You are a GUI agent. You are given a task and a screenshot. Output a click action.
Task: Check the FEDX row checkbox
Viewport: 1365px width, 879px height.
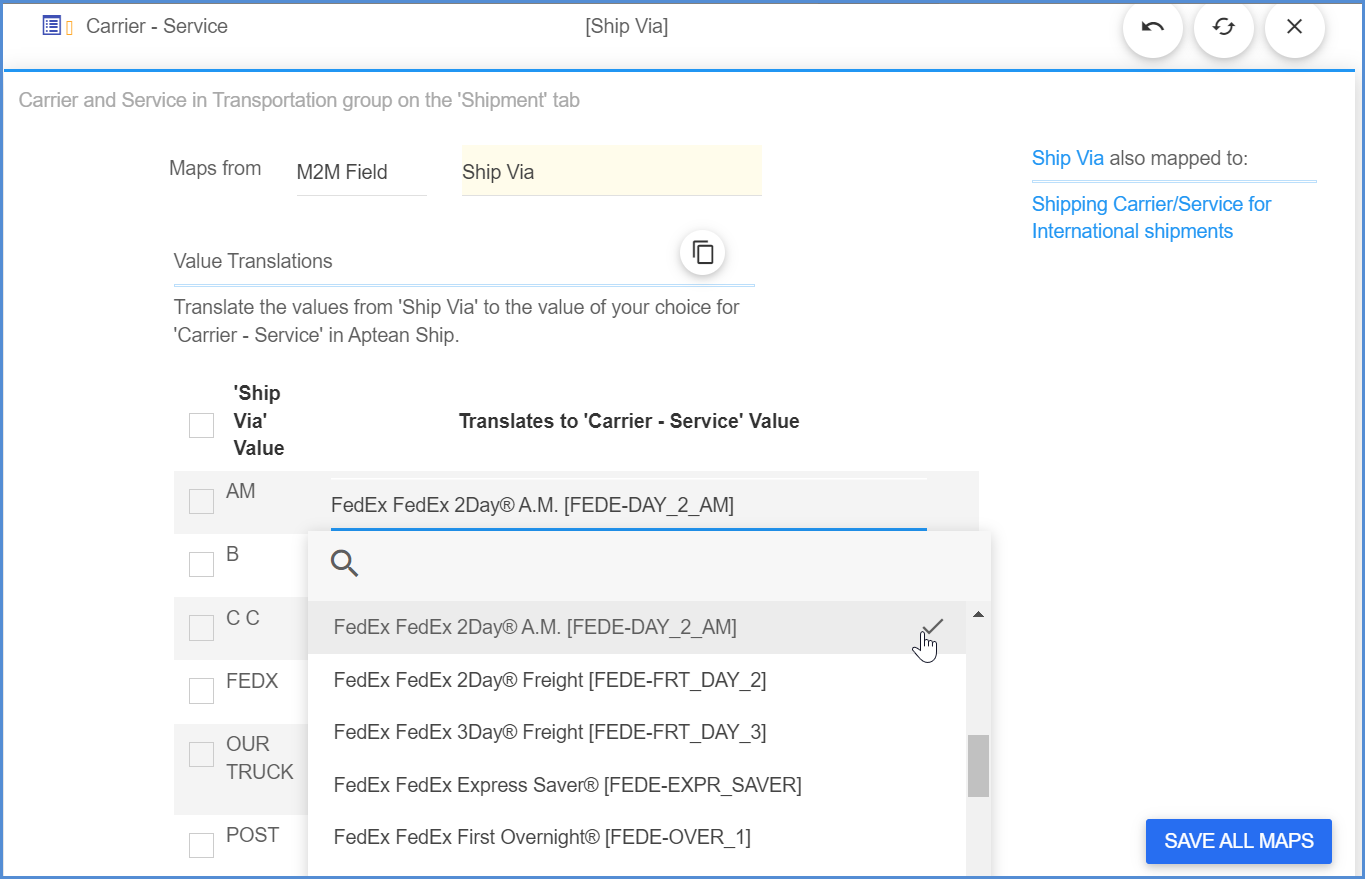coord(200,690)
